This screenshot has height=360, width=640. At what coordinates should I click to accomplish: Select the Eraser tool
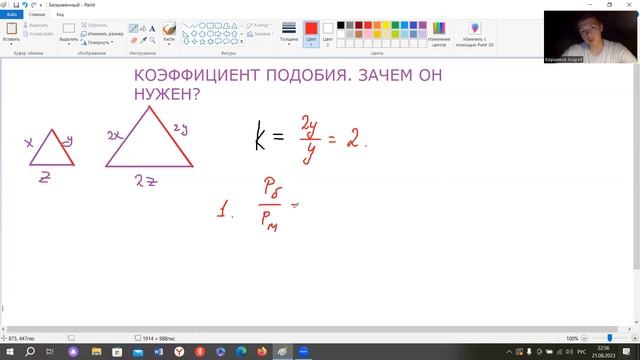click(133, 40)
